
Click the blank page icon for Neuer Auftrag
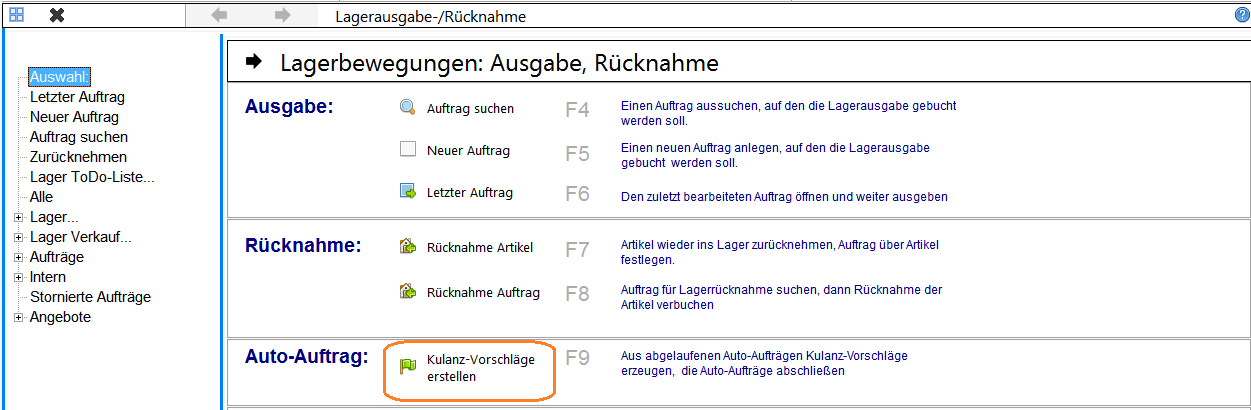coord(407,150)
